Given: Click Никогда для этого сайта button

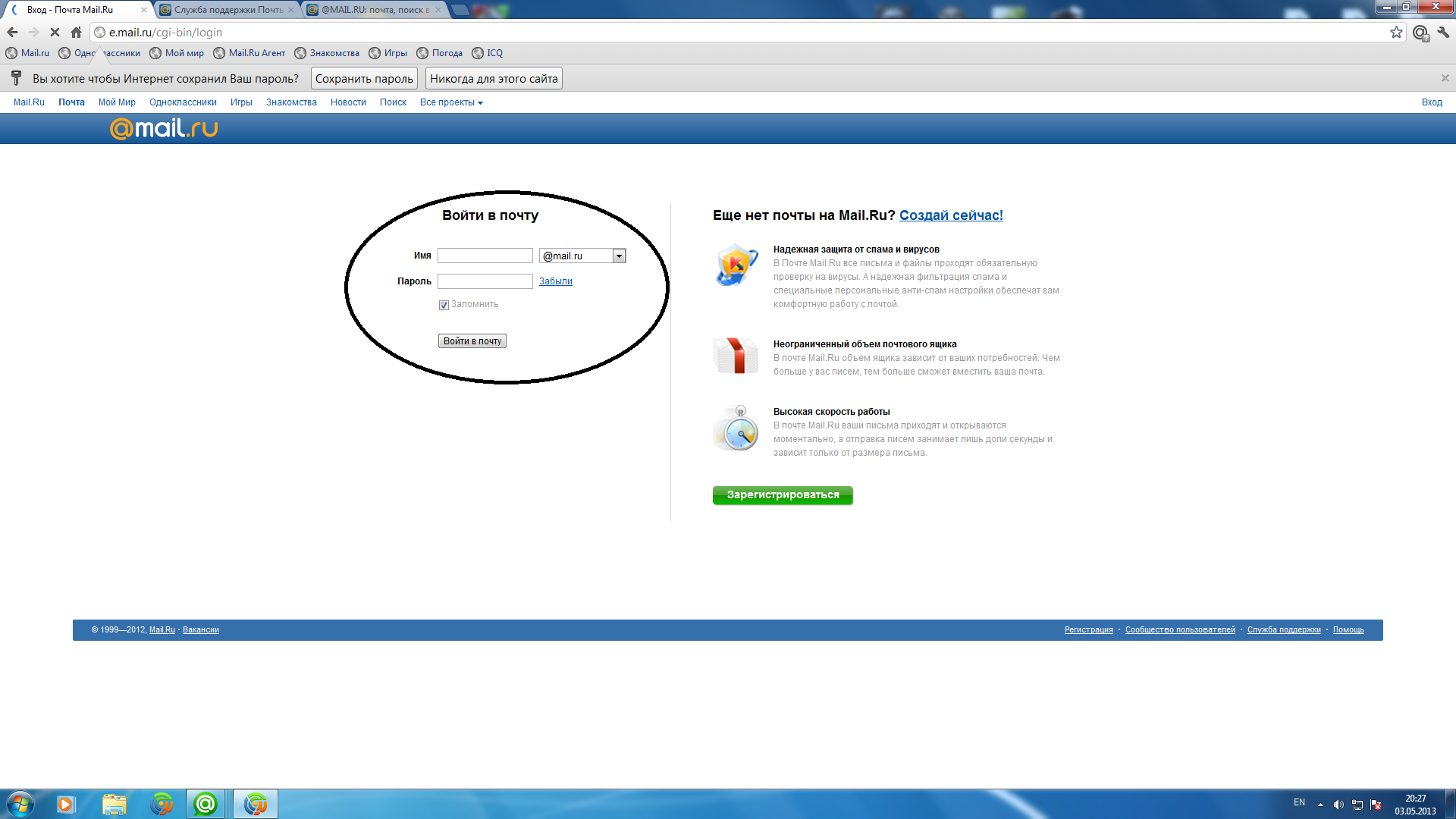Looking at the screenshot, I should (494, 79).
